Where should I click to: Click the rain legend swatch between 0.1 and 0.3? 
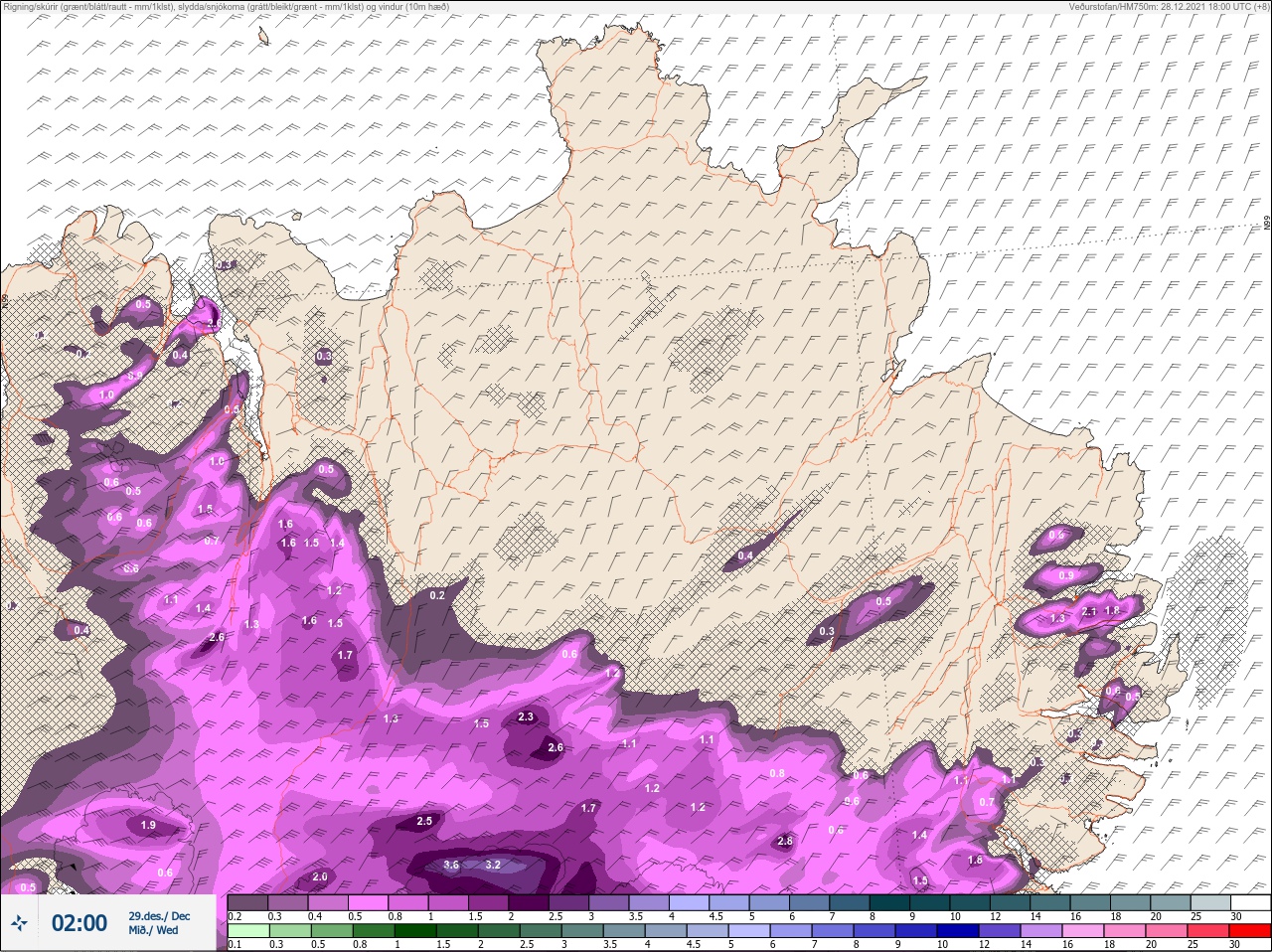[x=248, y=931]
